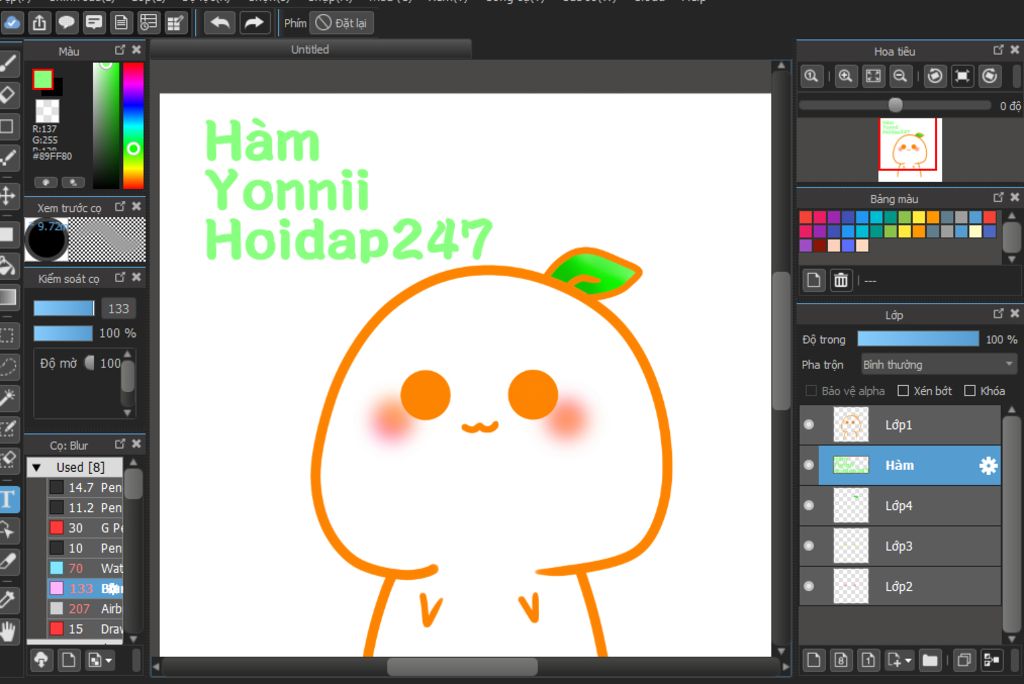
Task: Select the Hand pan tool
Action: (8, 631)
